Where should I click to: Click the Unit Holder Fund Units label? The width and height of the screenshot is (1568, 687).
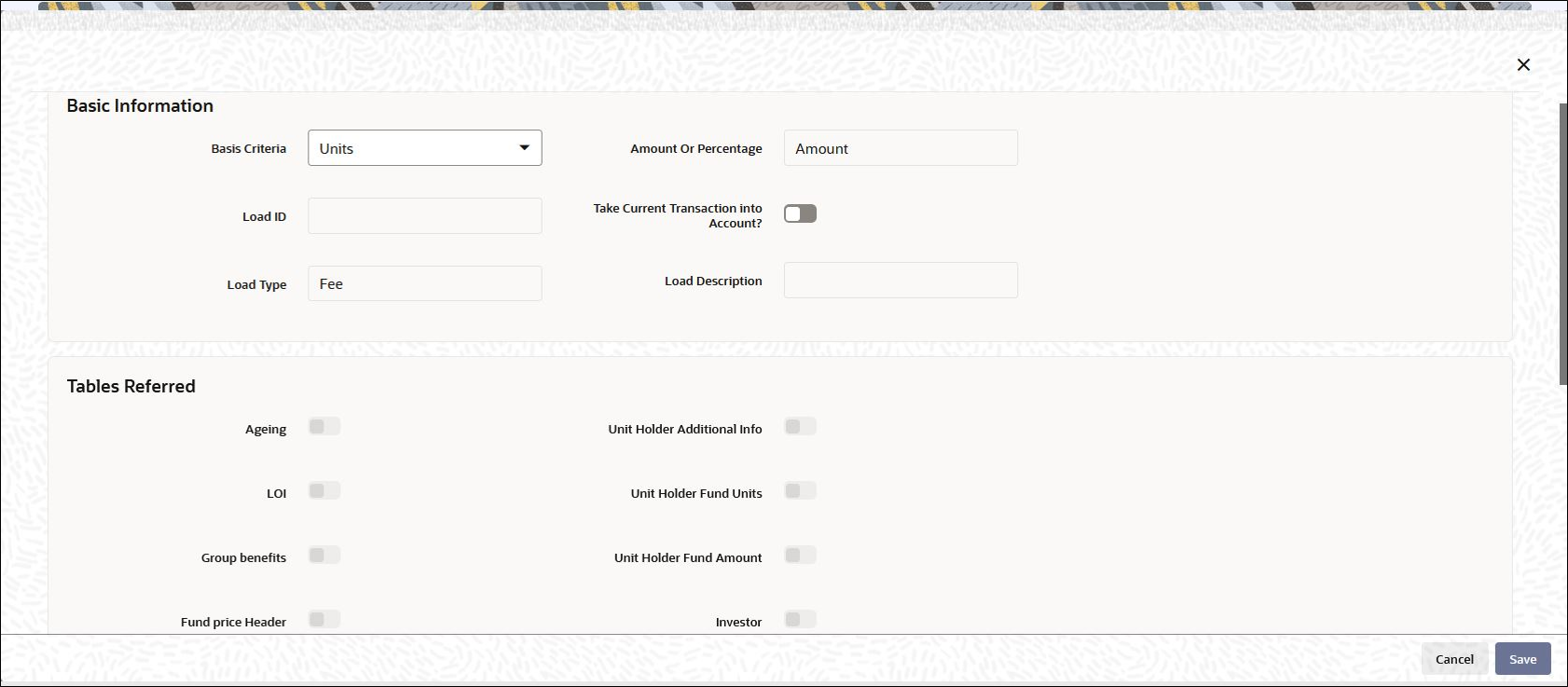(x=696, y=493)
